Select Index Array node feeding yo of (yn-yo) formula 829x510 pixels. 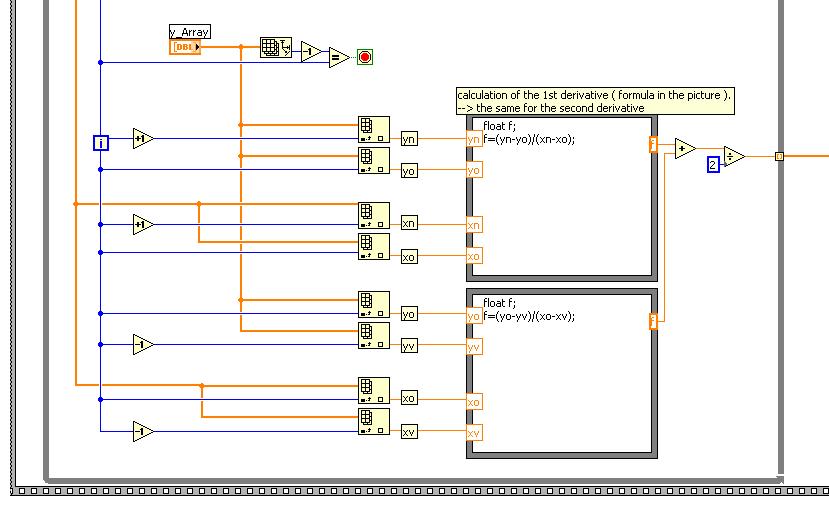pyautogui.click(x=374, y=161)
